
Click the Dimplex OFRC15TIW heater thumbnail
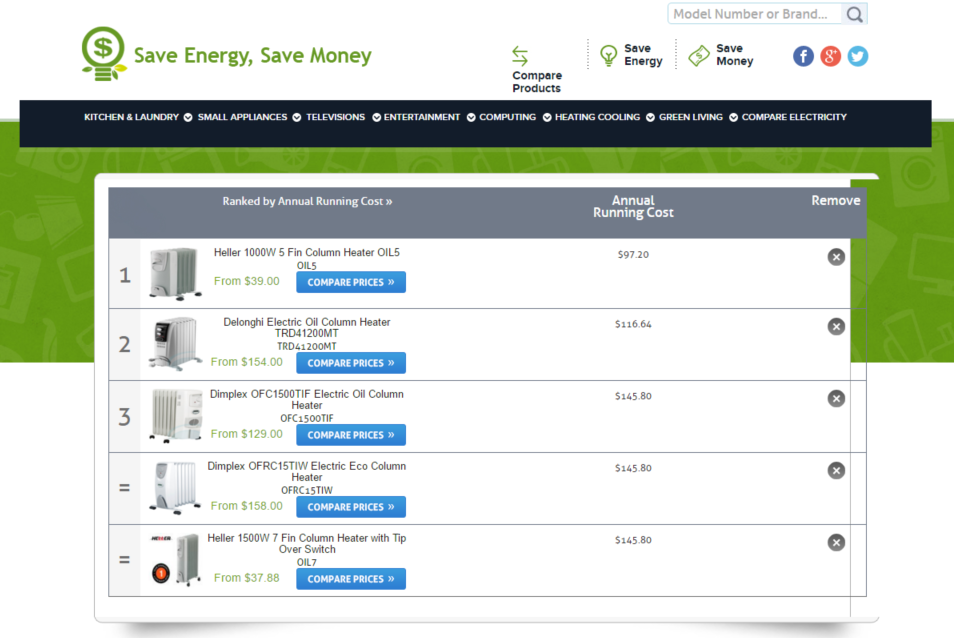click(176, 488)
